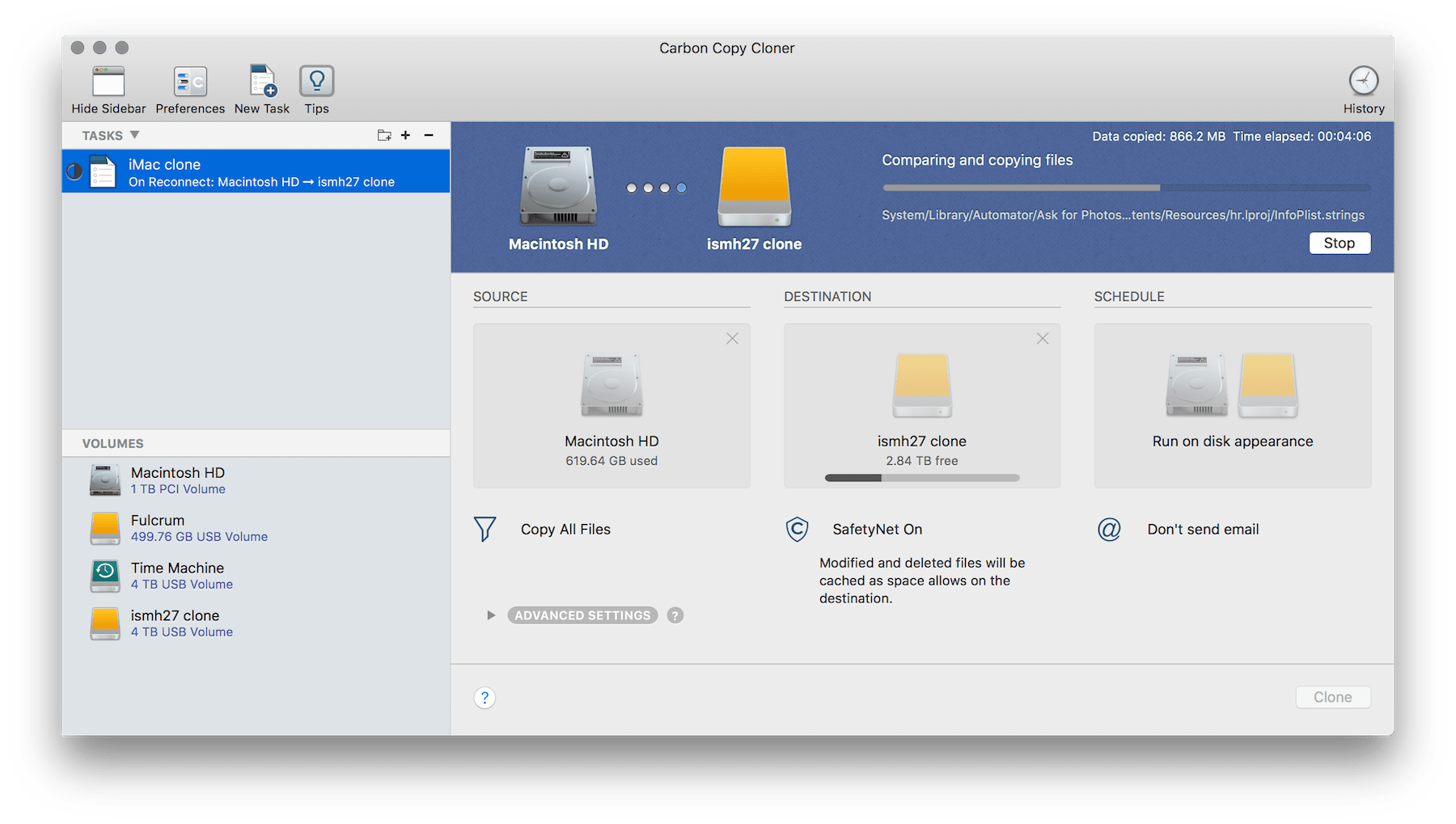The image size is (1456, 824).
Task: Open the Don't send email option
Action: coord(1203,530)
